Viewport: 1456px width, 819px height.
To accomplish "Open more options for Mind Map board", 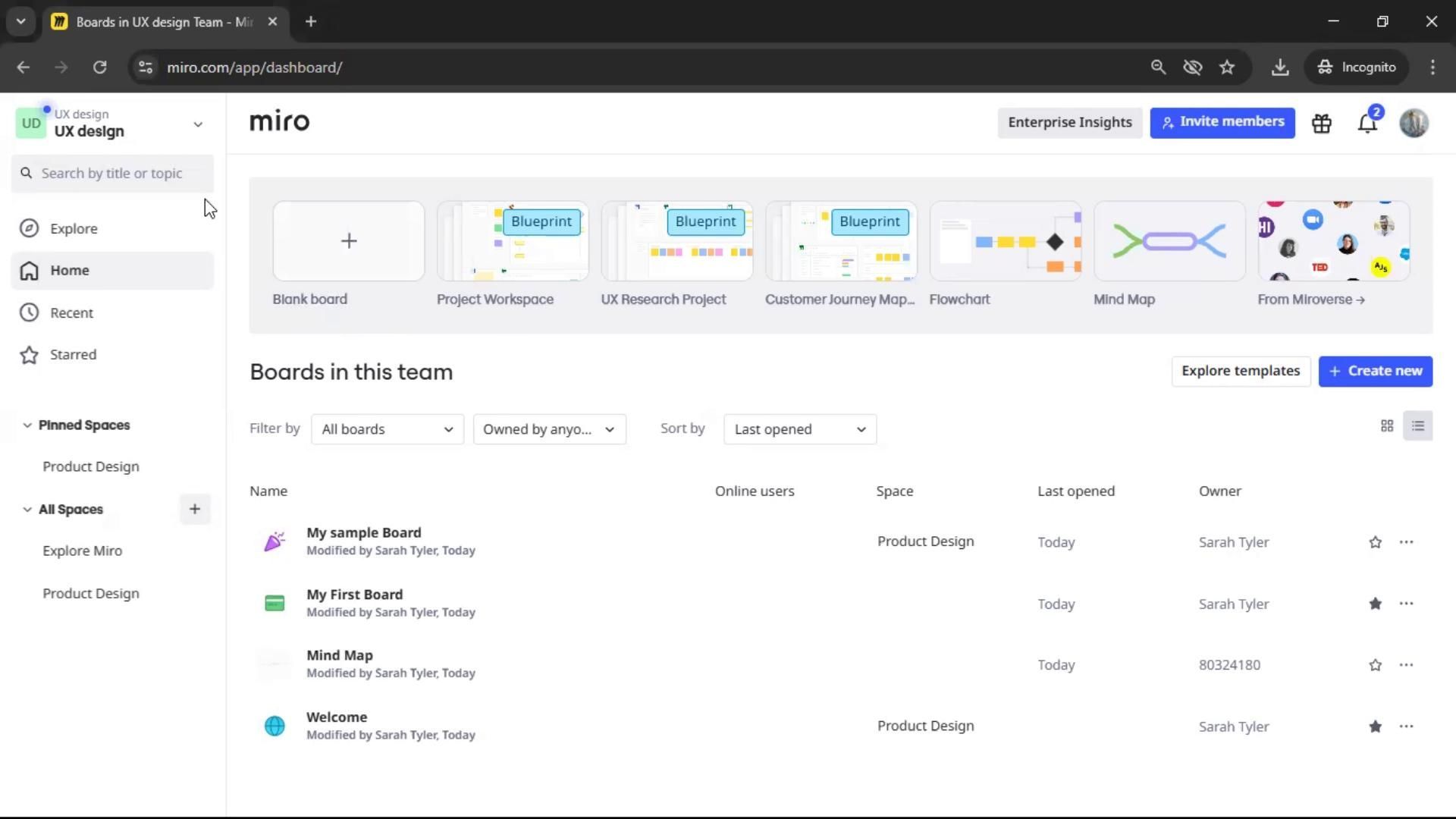I will pos(1406,665).
